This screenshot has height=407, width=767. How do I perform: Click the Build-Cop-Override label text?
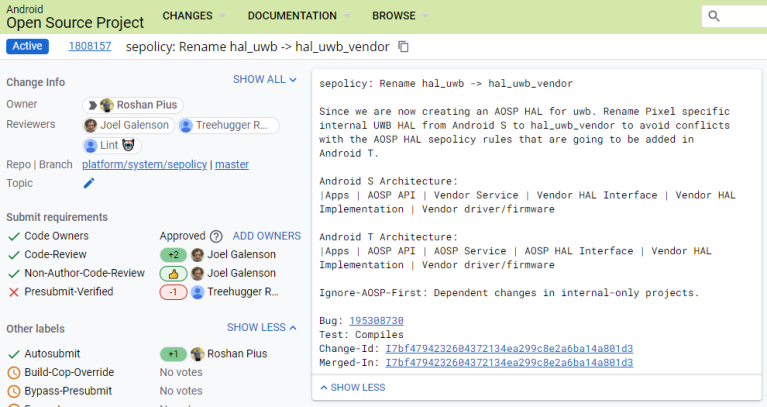(69, 372)
